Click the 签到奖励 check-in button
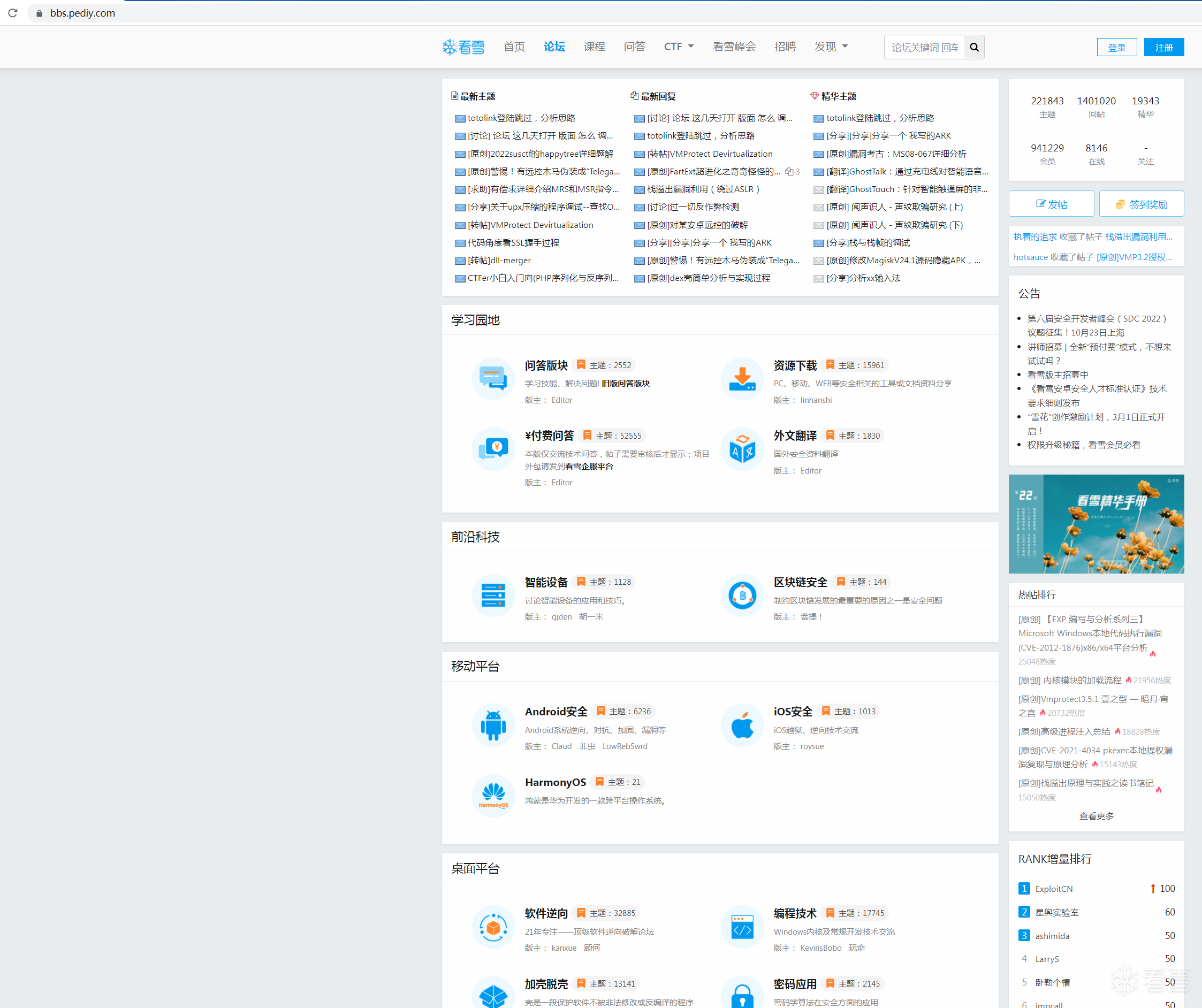 [1141, 204]
